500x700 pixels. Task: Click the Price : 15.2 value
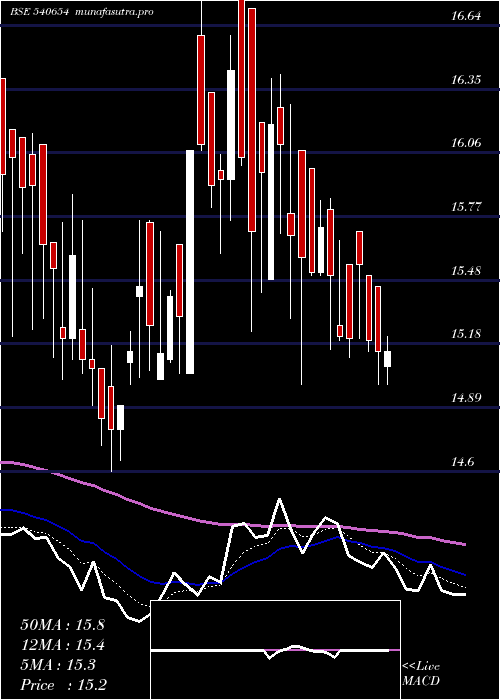pos(63,685)
